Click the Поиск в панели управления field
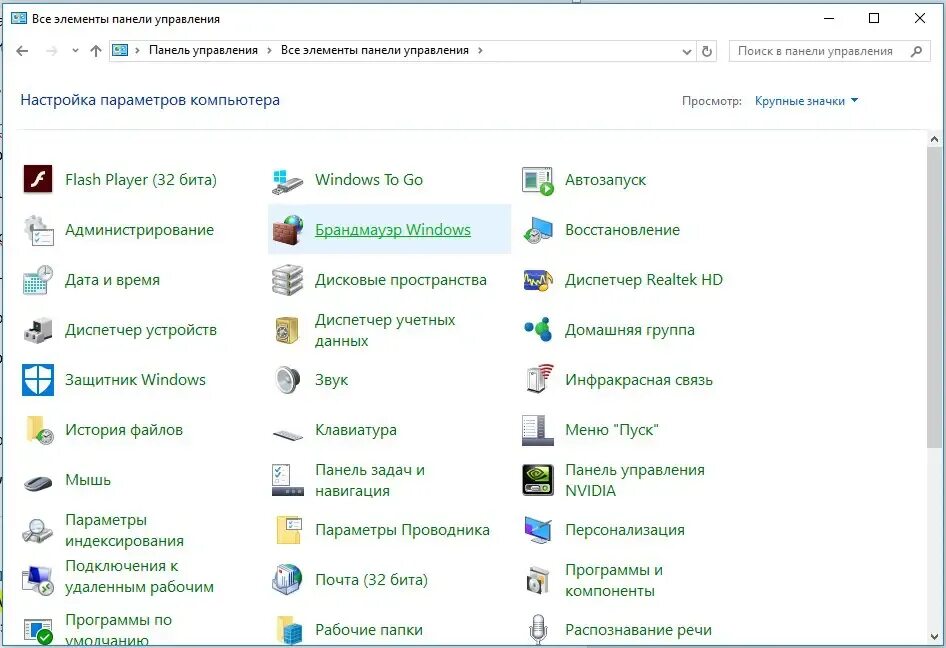Image resolution: width=946 pixels, height=648 pixels. [x=830, y=51]
